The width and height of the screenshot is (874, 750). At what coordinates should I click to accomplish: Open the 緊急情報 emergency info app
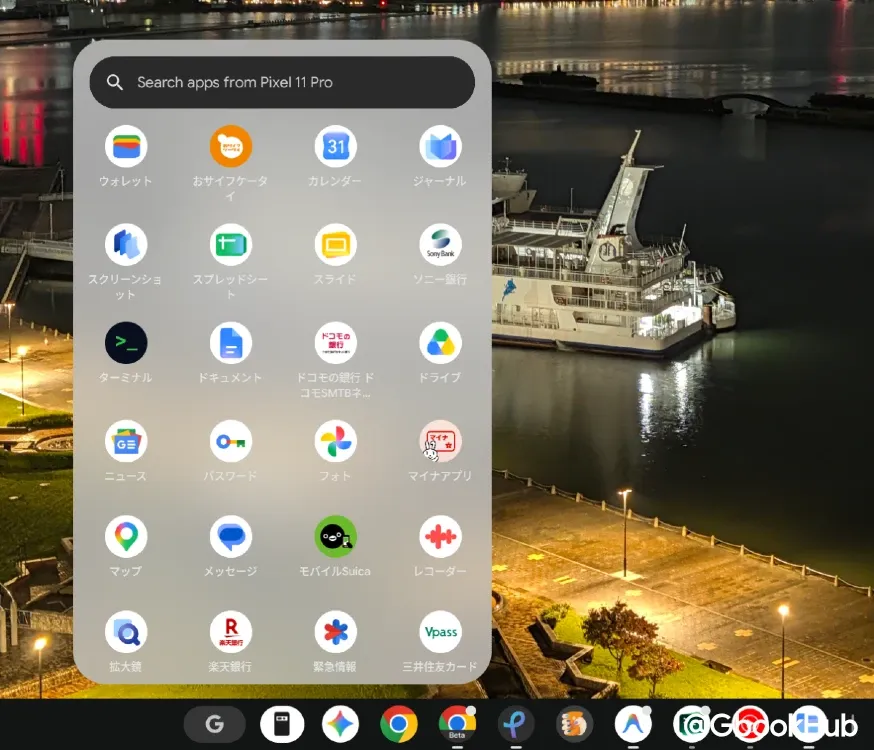tap(336, 632)
